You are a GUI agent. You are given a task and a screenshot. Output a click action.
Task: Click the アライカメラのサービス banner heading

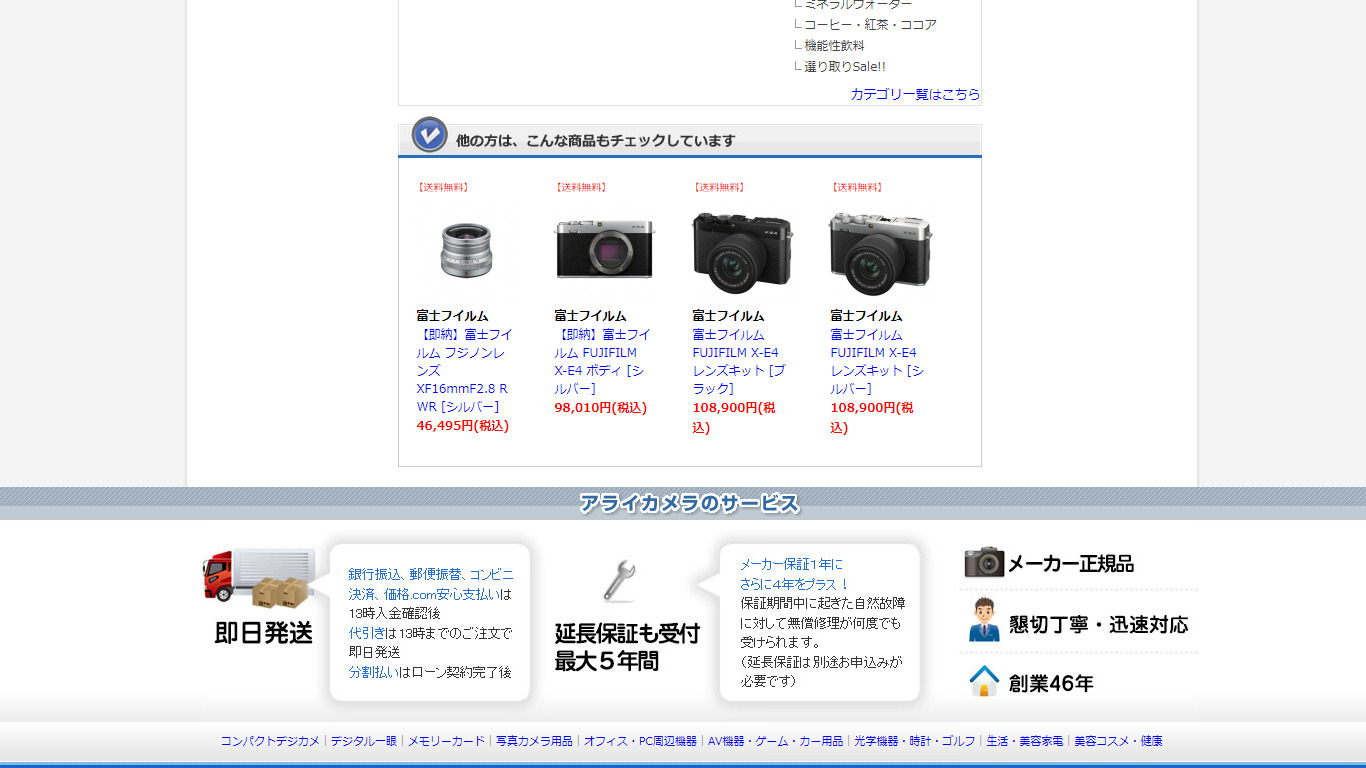click(x=690, y=503)
